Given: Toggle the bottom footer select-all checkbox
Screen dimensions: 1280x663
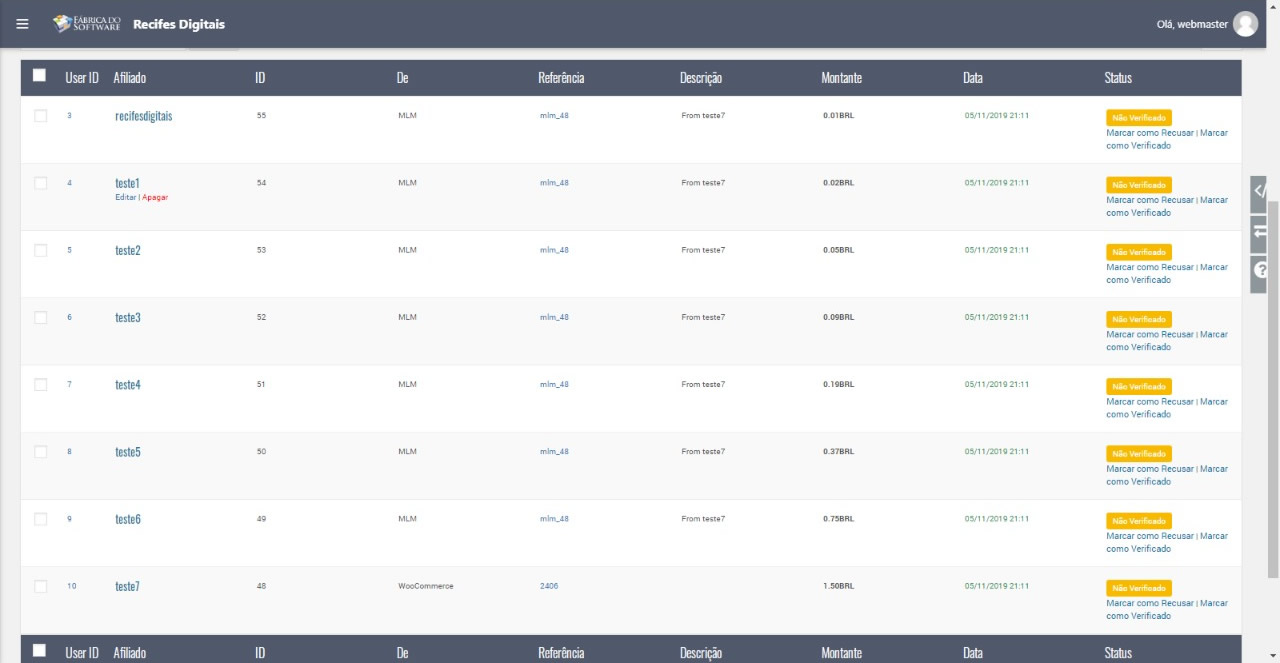Looking at the screenshot, I should pyautogui.click(x=40, y=651).
